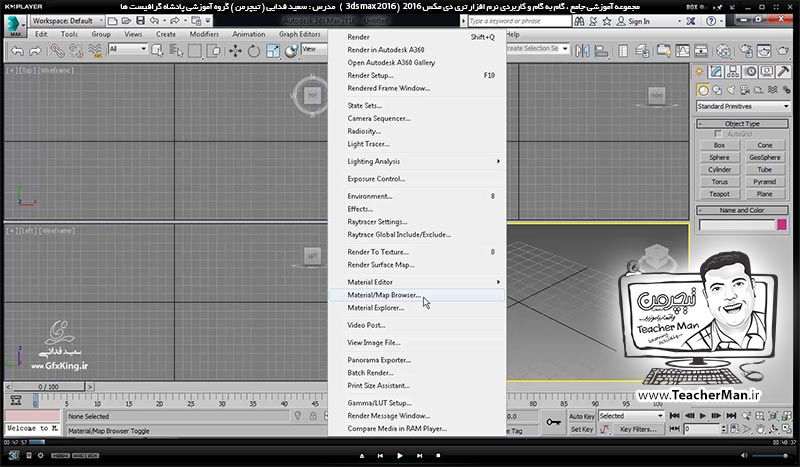Viewport: 800px width, 467px height.
Task: Choose Render Setup from the menu
Action: pos(417,75)
